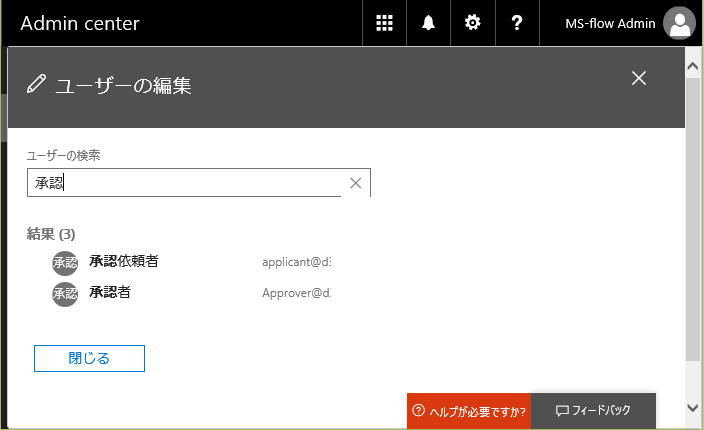Clear the search box with X icon
The image size is (704, 430).
click(x=355, y=183)
